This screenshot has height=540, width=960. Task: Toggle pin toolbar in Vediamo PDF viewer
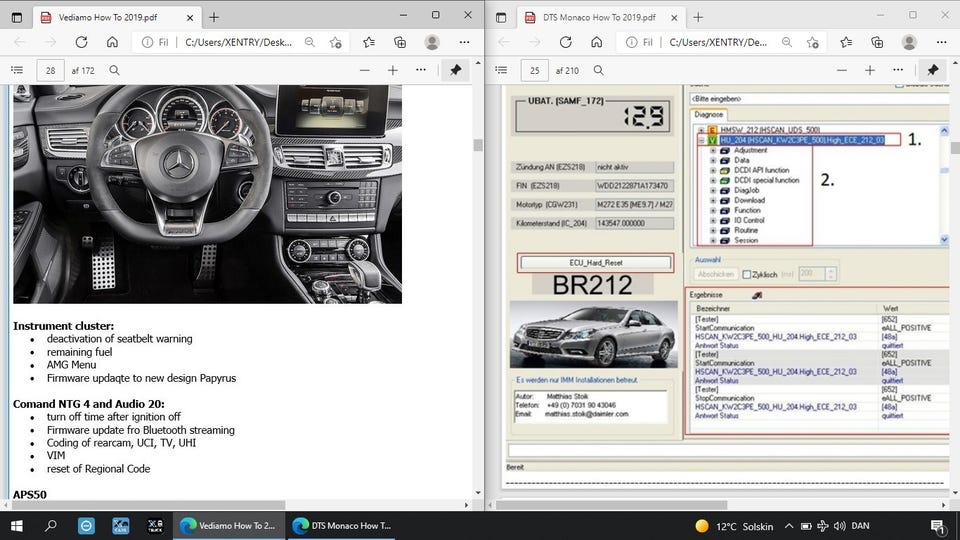tap(455, 70)
